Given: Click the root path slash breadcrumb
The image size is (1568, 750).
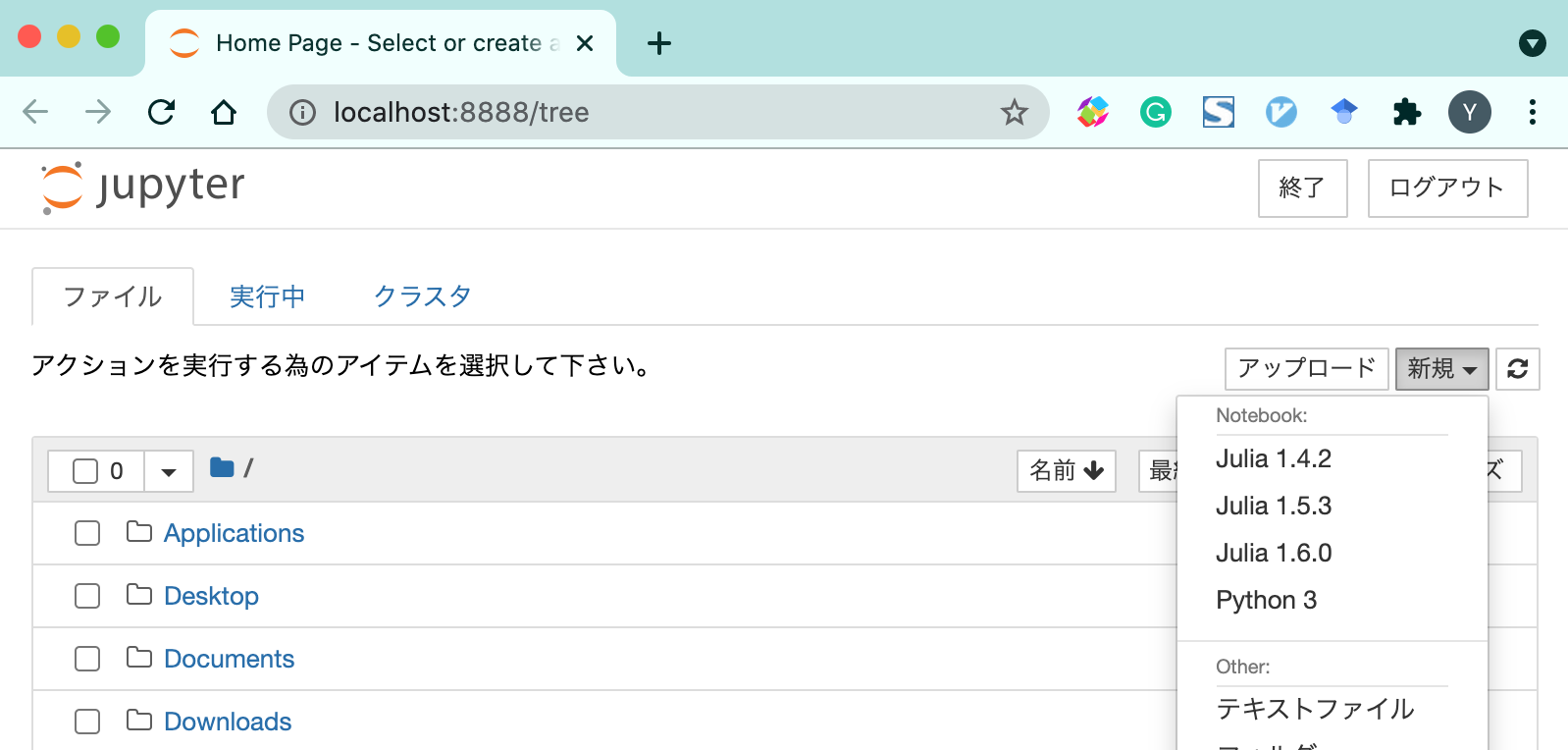Looking at the screenshot, I should pos(248,468).
